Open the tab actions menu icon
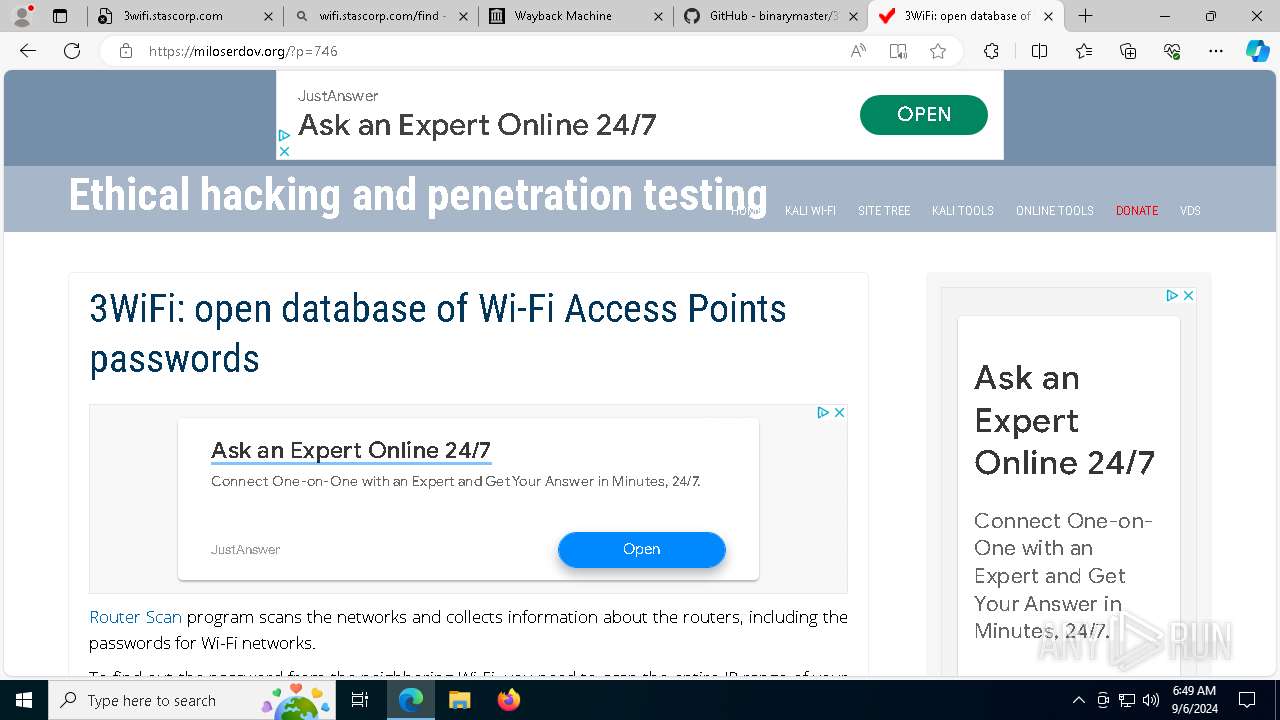1280x720 pixels. pyautogui.click(x=60, y=16)
